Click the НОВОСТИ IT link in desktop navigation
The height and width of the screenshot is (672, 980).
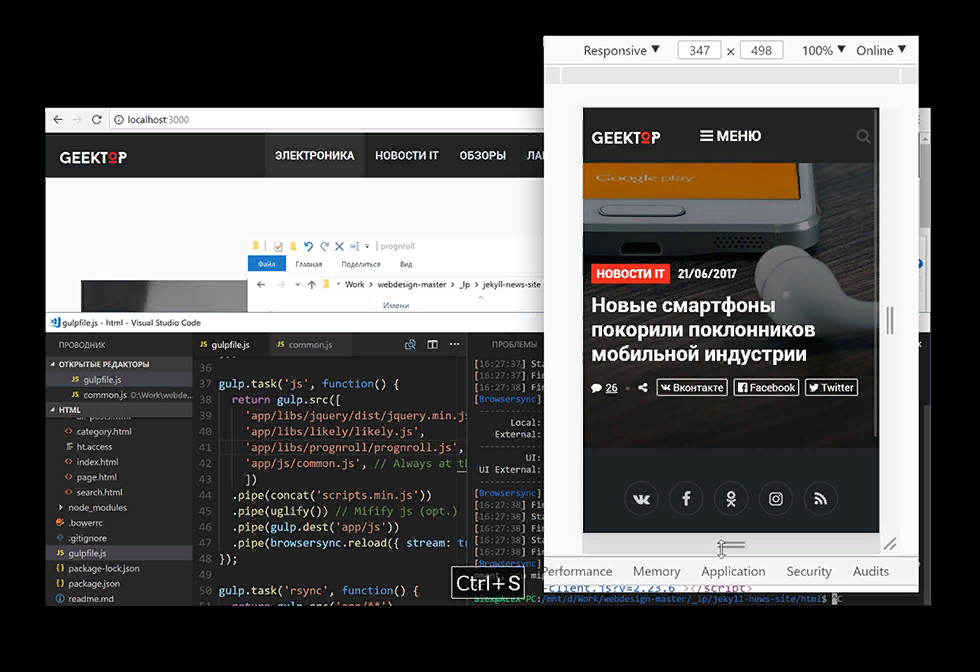point(406,156)
